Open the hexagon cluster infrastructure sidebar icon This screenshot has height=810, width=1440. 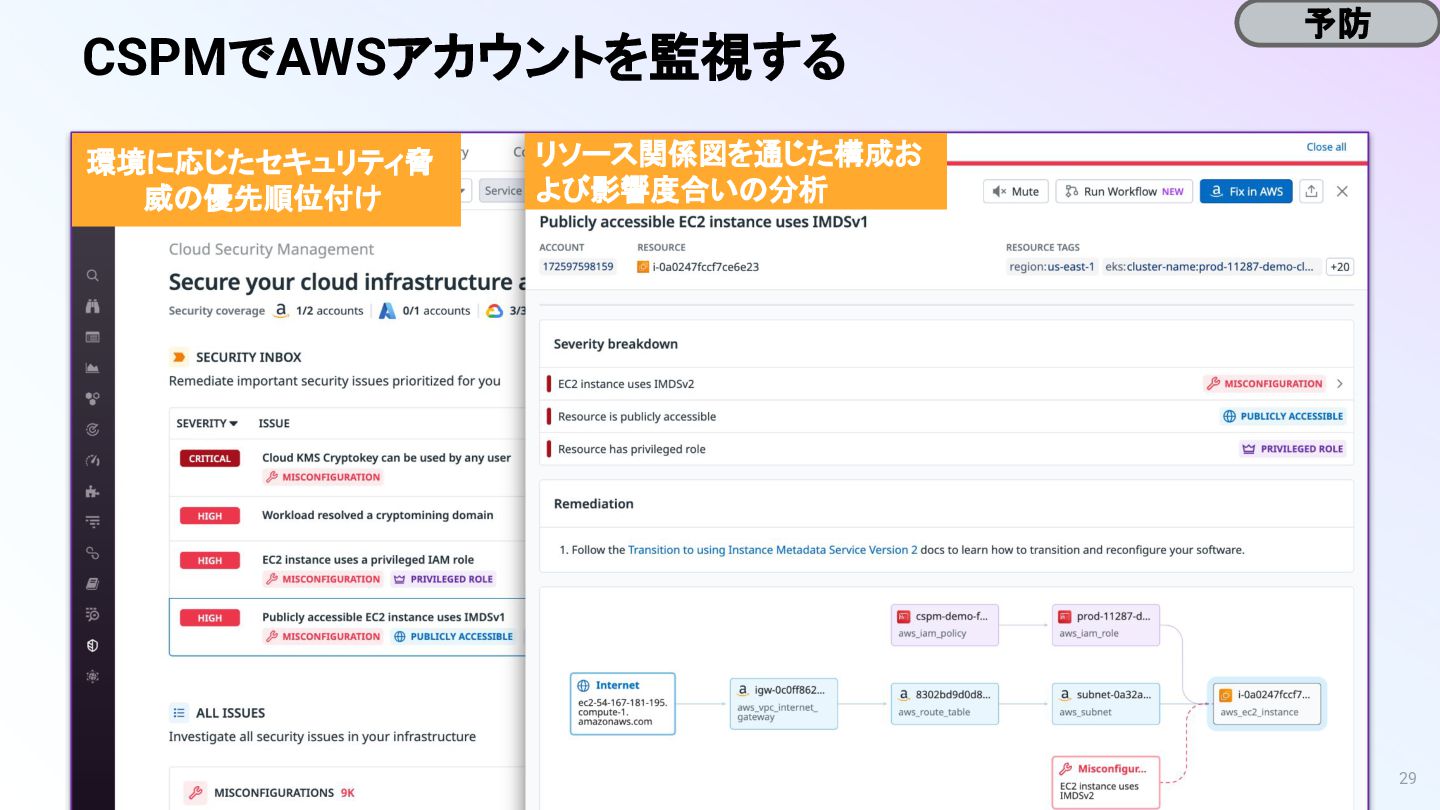(x=92, y=399)
